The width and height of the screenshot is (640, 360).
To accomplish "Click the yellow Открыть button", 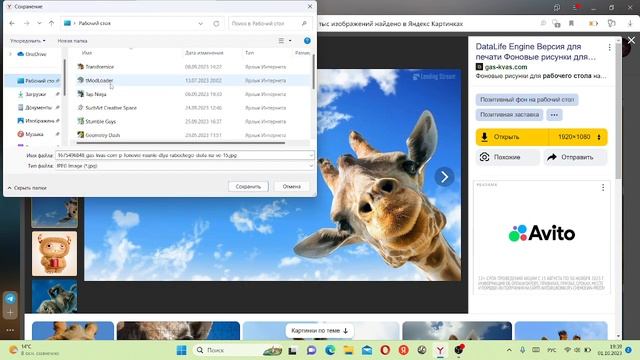I will point(512,137).
